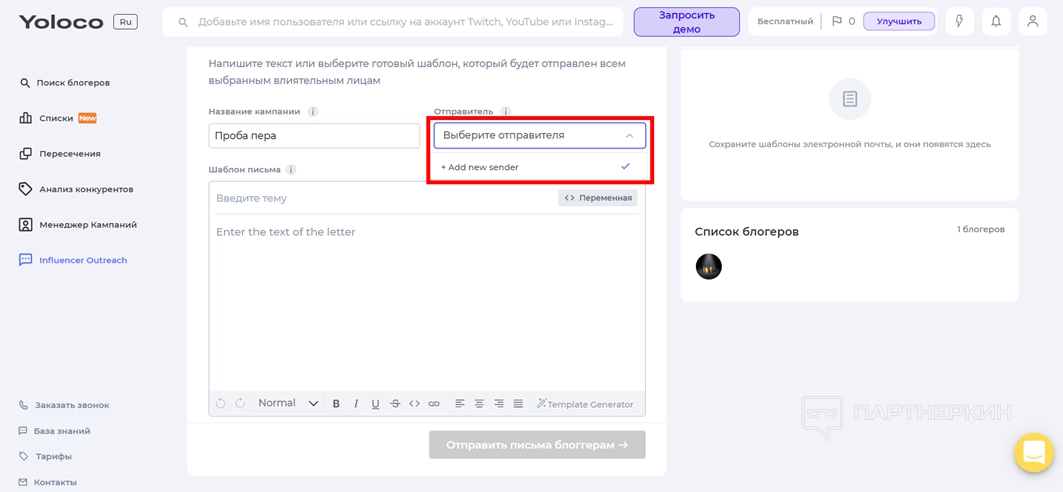Edit campaign name field Проба пера

click(315, 136)
